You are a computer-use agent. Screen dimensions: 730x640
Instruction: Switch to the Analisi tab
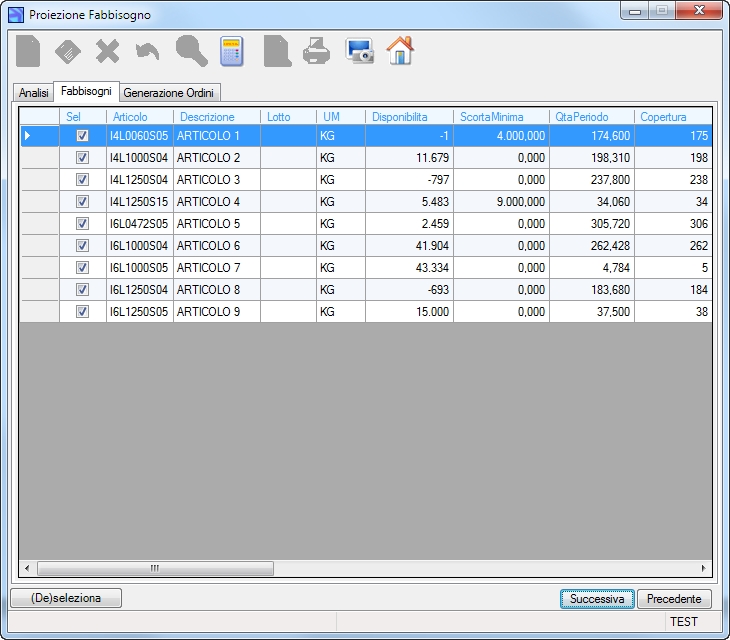pos(34,93)
